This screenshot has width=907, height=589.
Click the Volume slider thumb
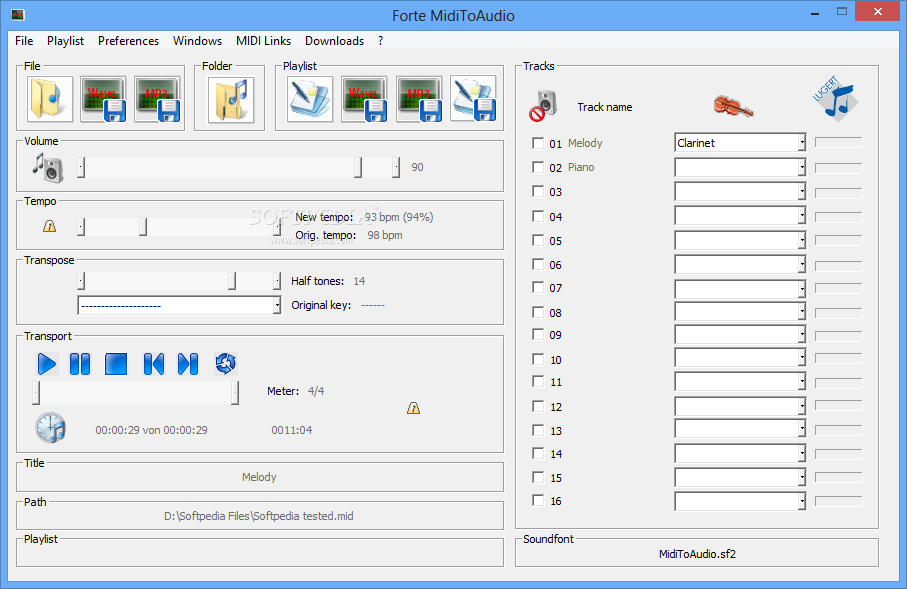coord(358,167)
